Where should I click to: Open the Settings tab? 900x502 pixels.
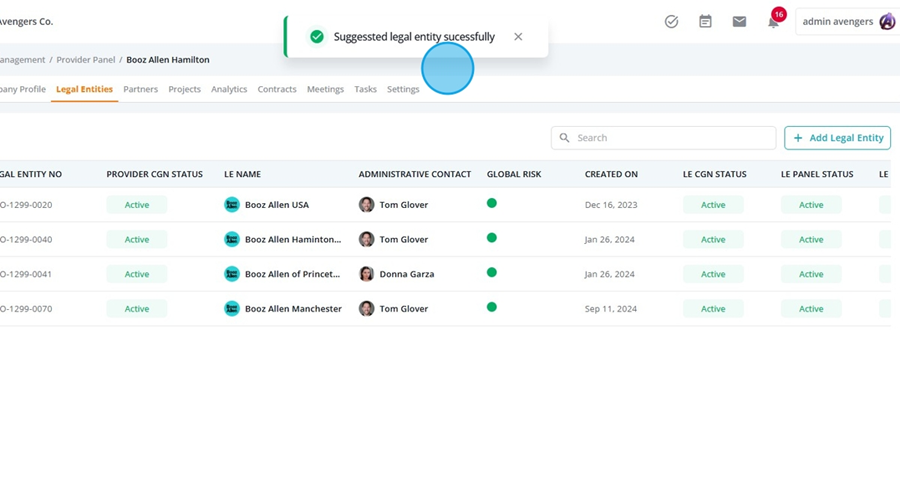coord(403,89)
